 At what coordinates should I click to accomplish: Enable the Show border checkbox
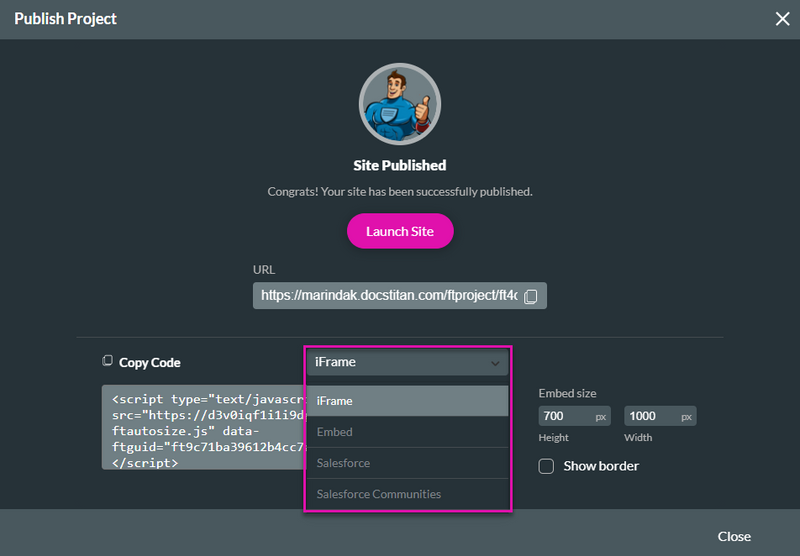pos(546,466)
